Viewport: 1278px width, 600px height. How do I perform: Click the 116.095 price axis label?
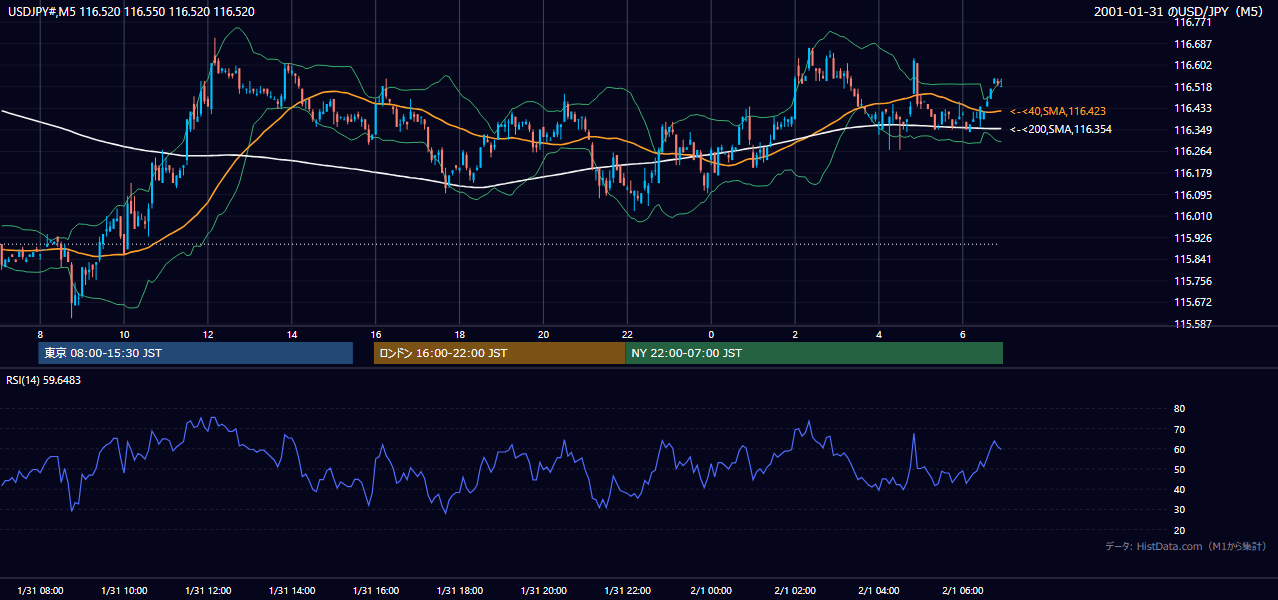pyautogui.click(x=1192, y=195)
